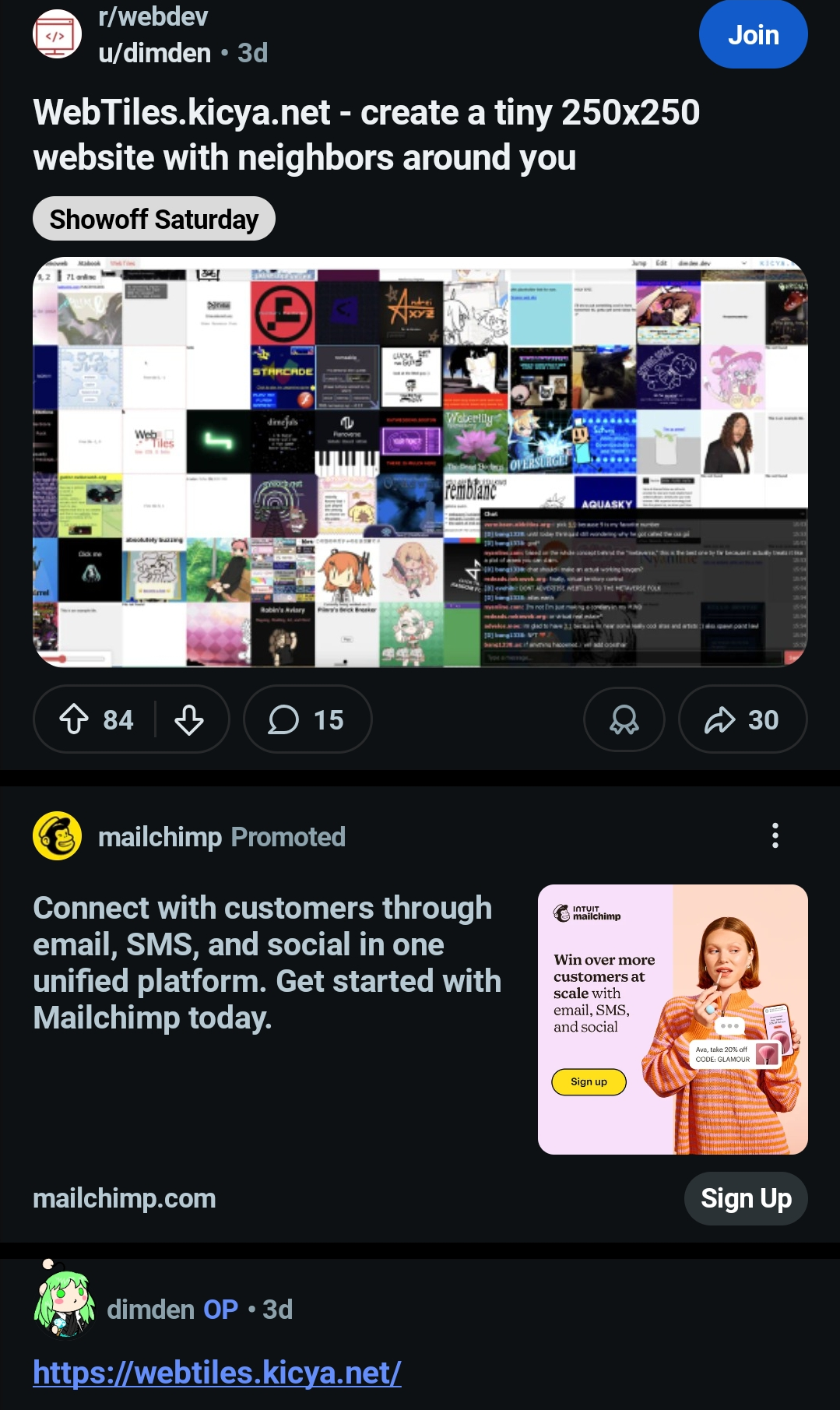
Task: Open the Mailchimp ad image
Action: coord(673,1019)
